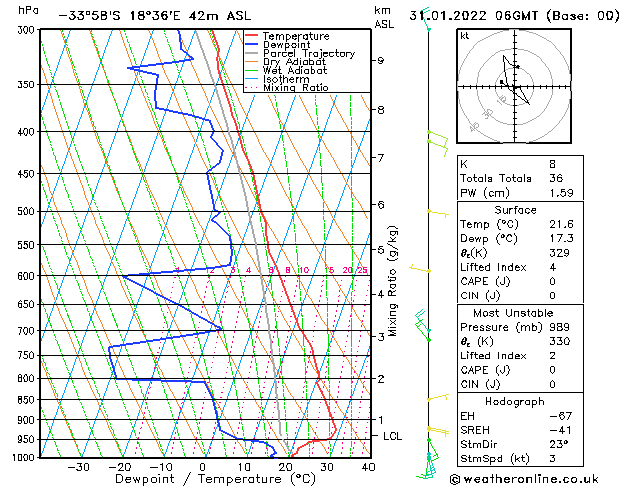Select the Temperature legend label
629x486 pixels.
(x=296, y=36)
